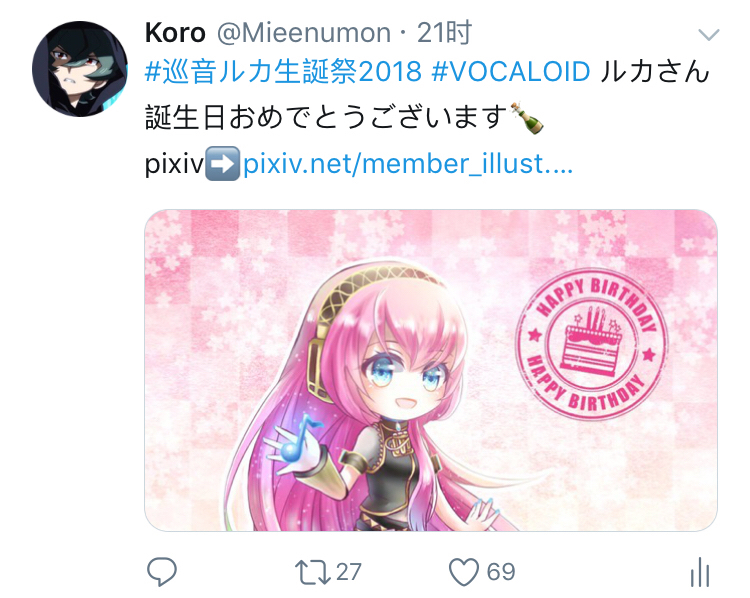The height and width of the screenshot is (598, 750).
Task: Click the blue right arrow emoji
Action: (222, 164)
